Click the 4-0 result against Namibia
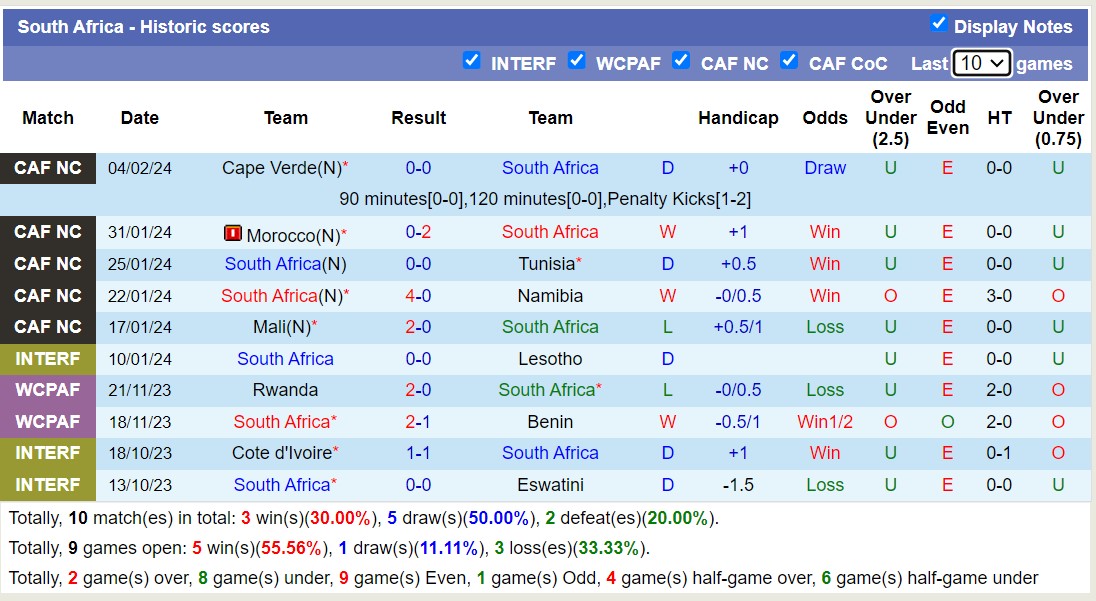This screenshot has height=601, width=1096. tap(418, 296)
